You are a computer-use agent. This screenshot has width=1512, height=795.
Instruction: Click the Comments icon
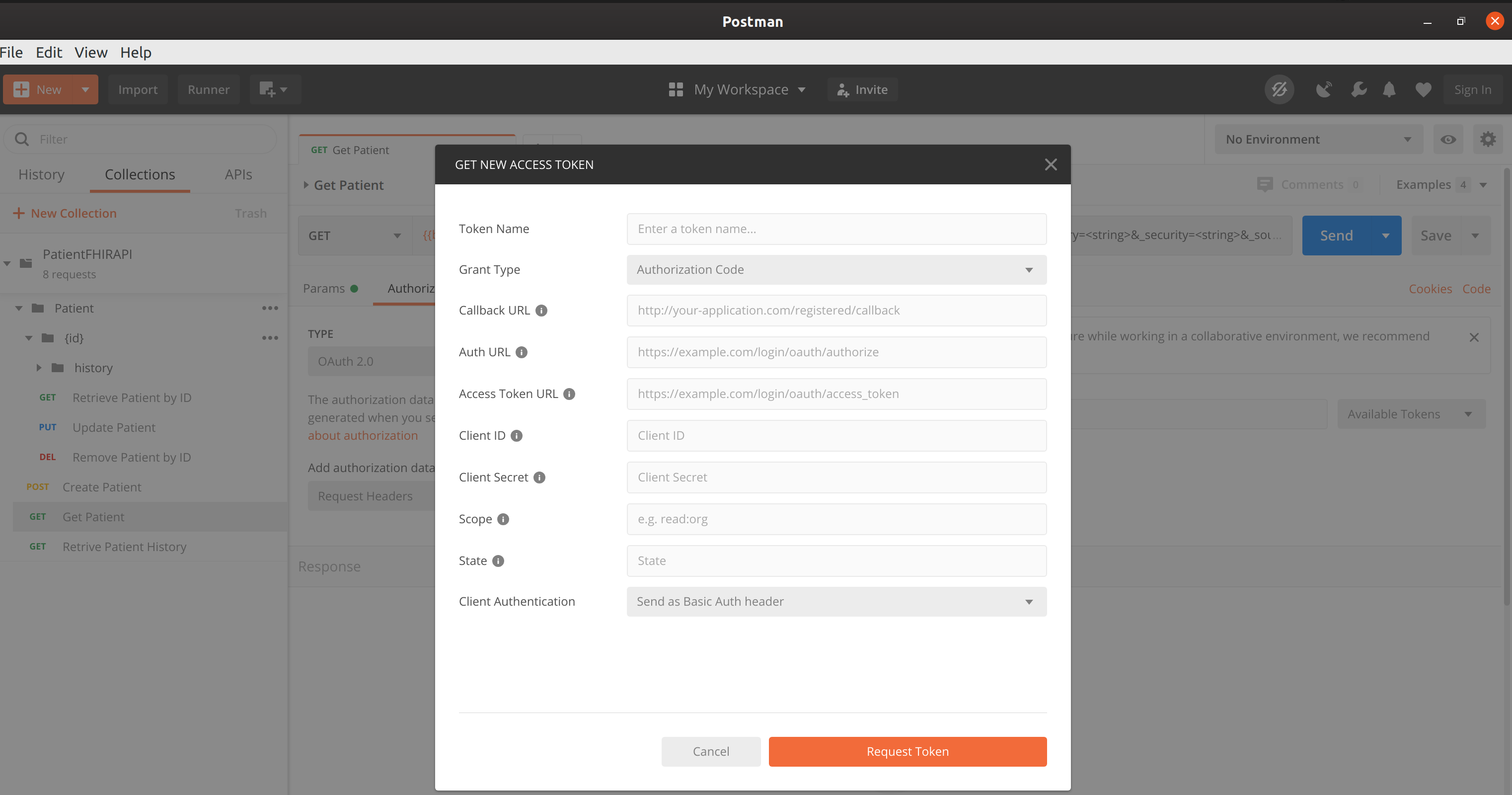tap(1265, 184)
